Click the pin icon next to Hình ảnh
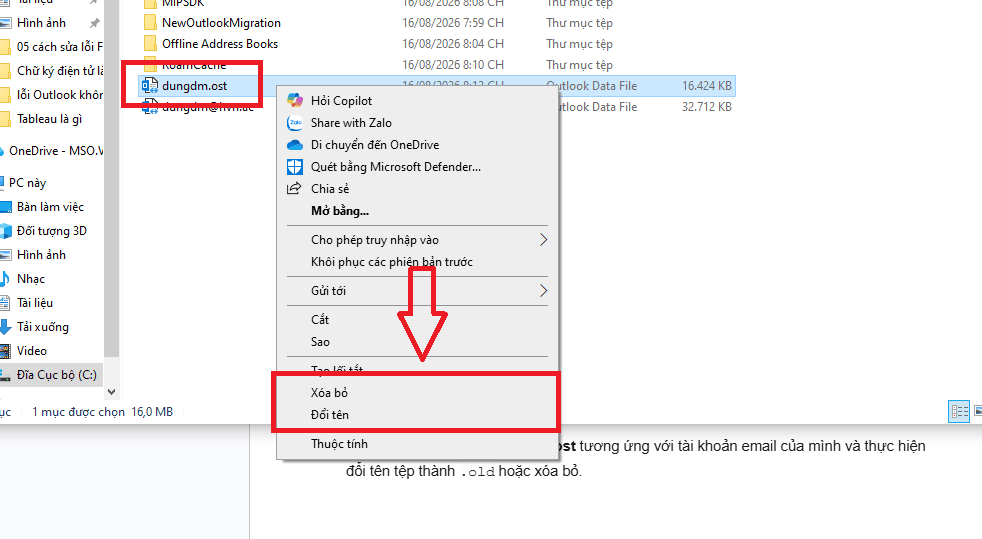Viewport: 982px width, 539px height. click(95, 23)
